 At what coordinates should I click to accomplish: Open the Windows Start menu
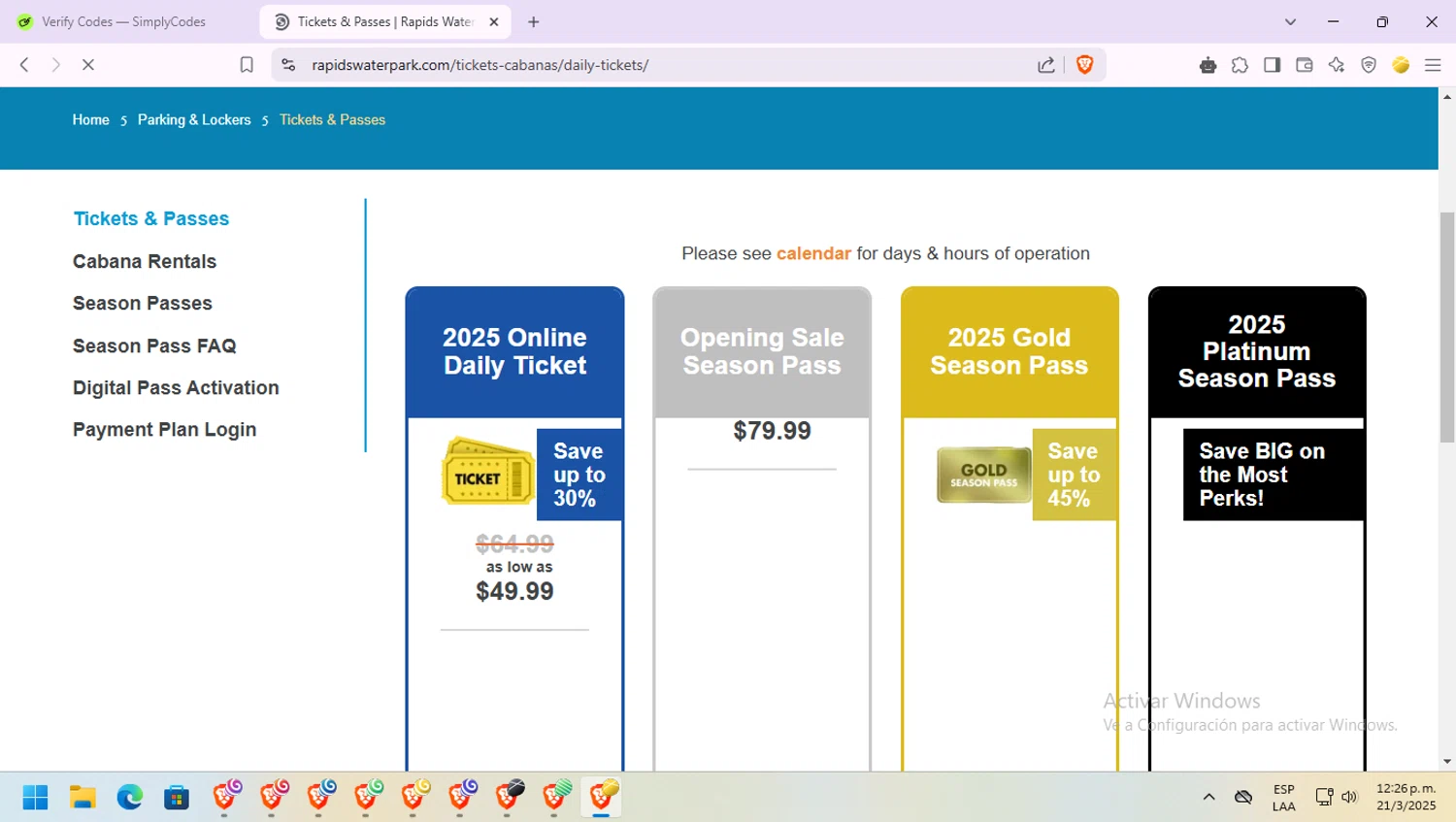pyautogui.click(x=35, y=797)
